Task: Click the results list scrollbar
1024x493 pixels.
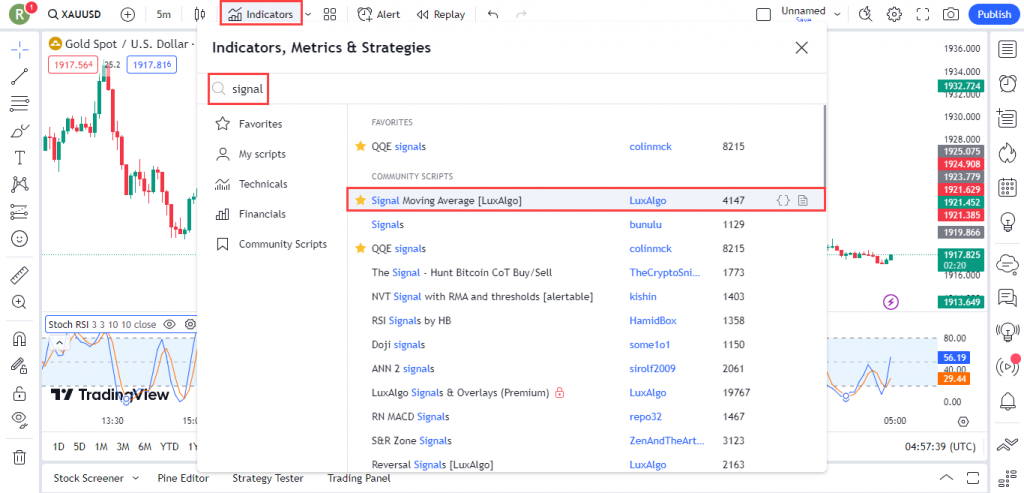Action: [824, 146]
